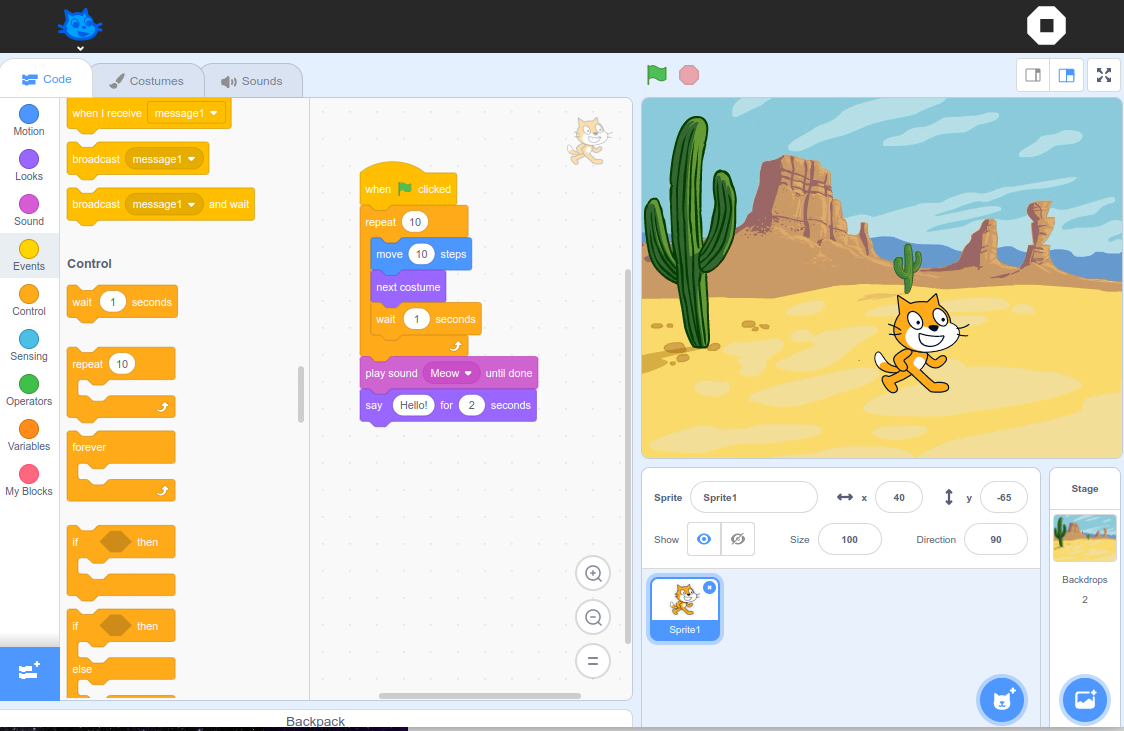Expand the Backpack panel

tap(315, 721)
